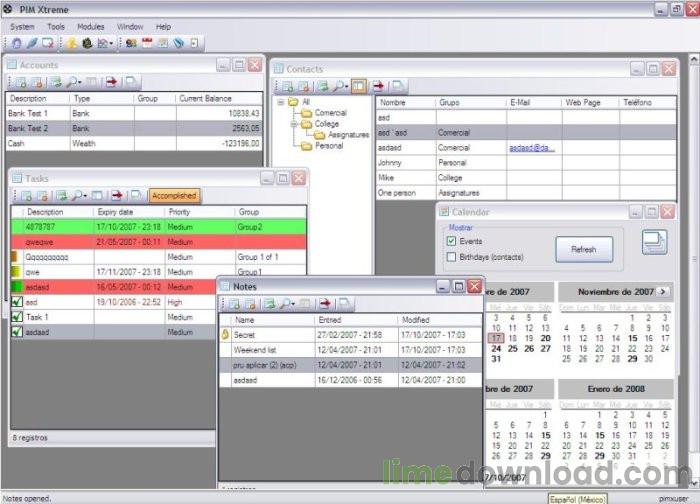700x504 pixels.
Task: Toggle the Events checkbox in Calendar
Action: [x=451, y=241]
